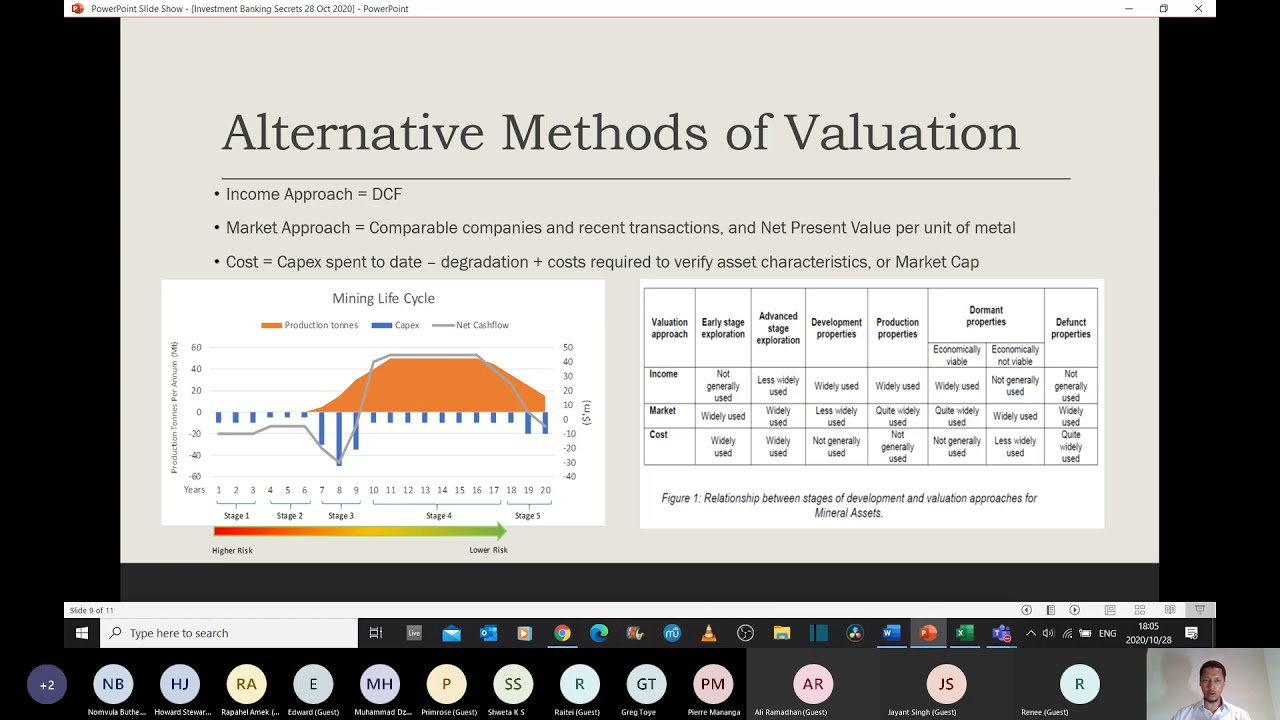Viewport: 1280px width, 720px height.
Task: Click the slide title 'Alternative Methods of Valuation'
Action: coord(620,133)
